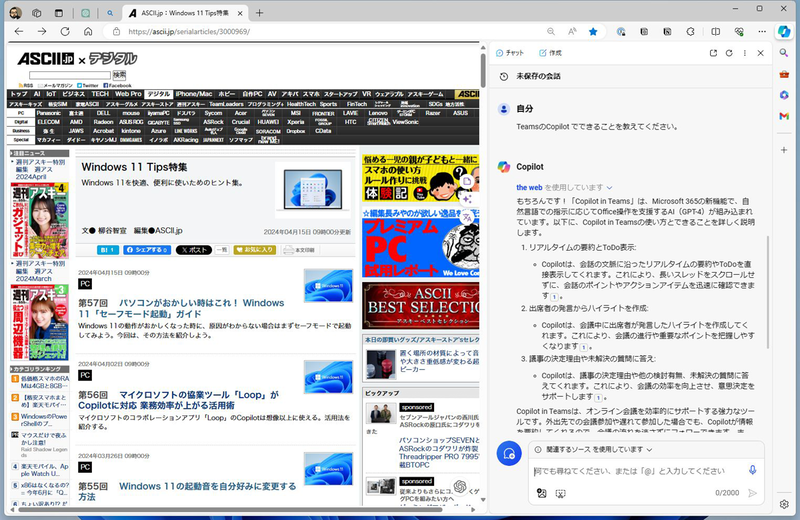Open sidebar settings gear icon

pyautogui.click(x=786, y=503)
